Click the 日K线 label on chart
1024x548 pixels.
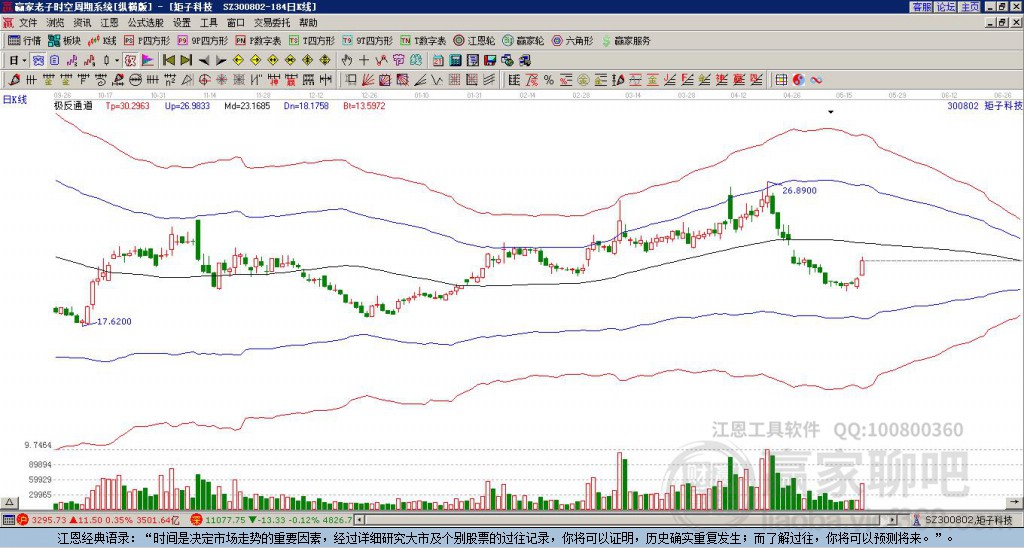15,100
